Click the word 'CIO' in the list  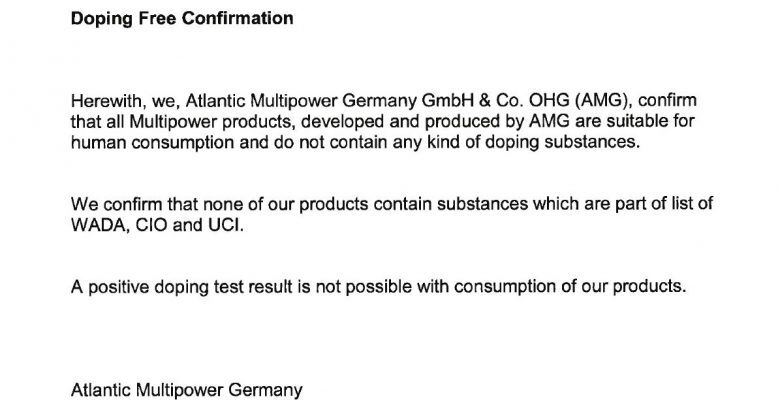click(152, 225)
